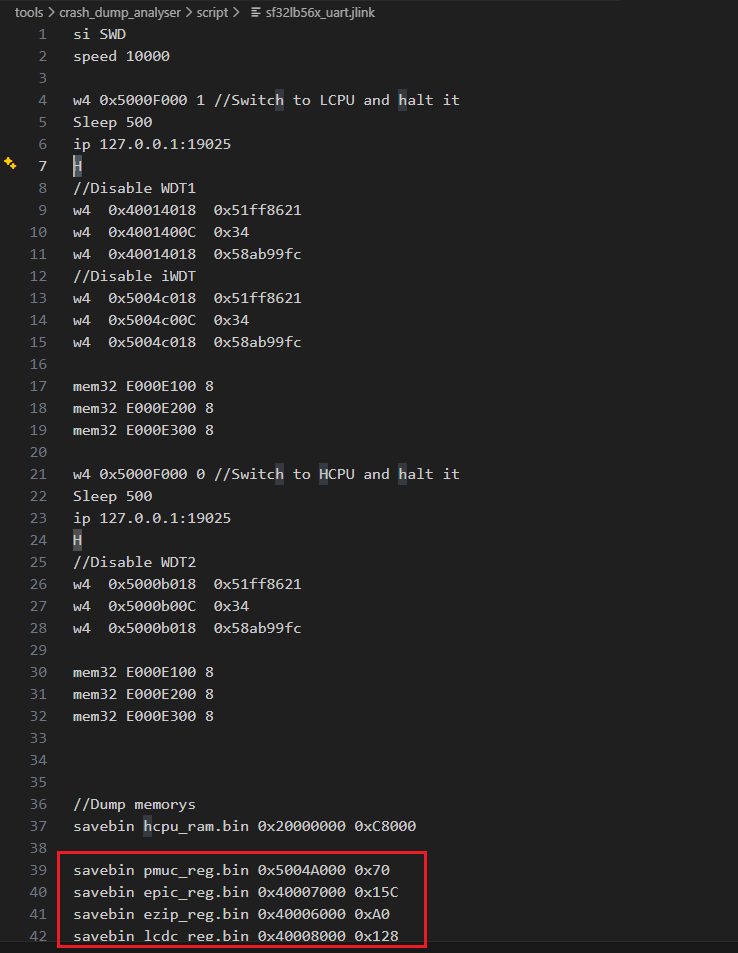Place cursor on the 'speed 10000' line

(x=121, y=56)
